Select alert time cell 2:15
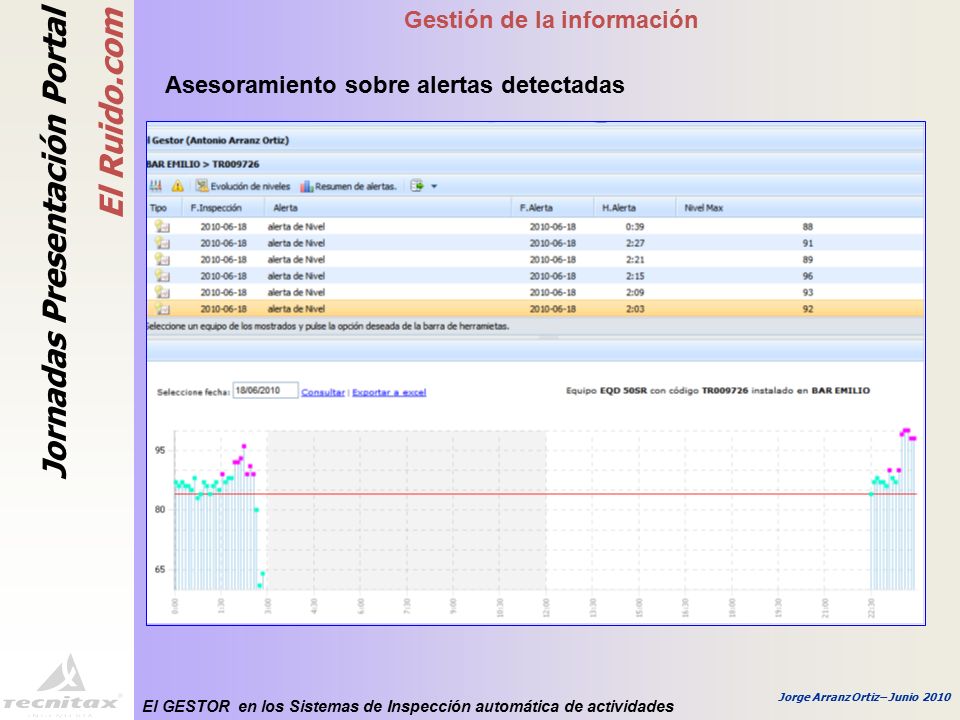The width and height of the screenshot is (960, 720). (634, 276)
